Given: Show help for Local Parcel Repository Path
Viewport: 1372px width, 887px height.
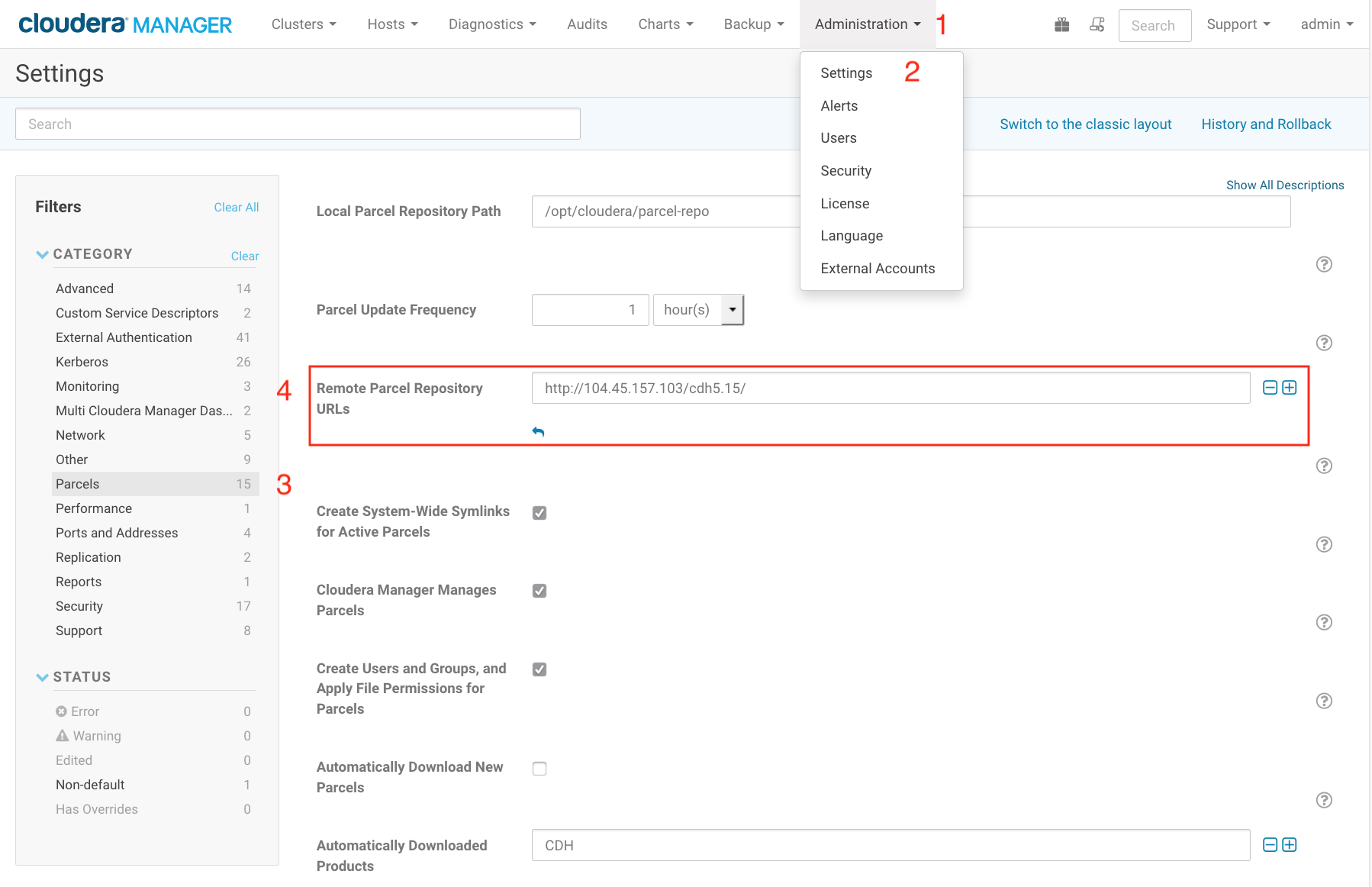Looking at the screenshot, I should point(1324,264).
